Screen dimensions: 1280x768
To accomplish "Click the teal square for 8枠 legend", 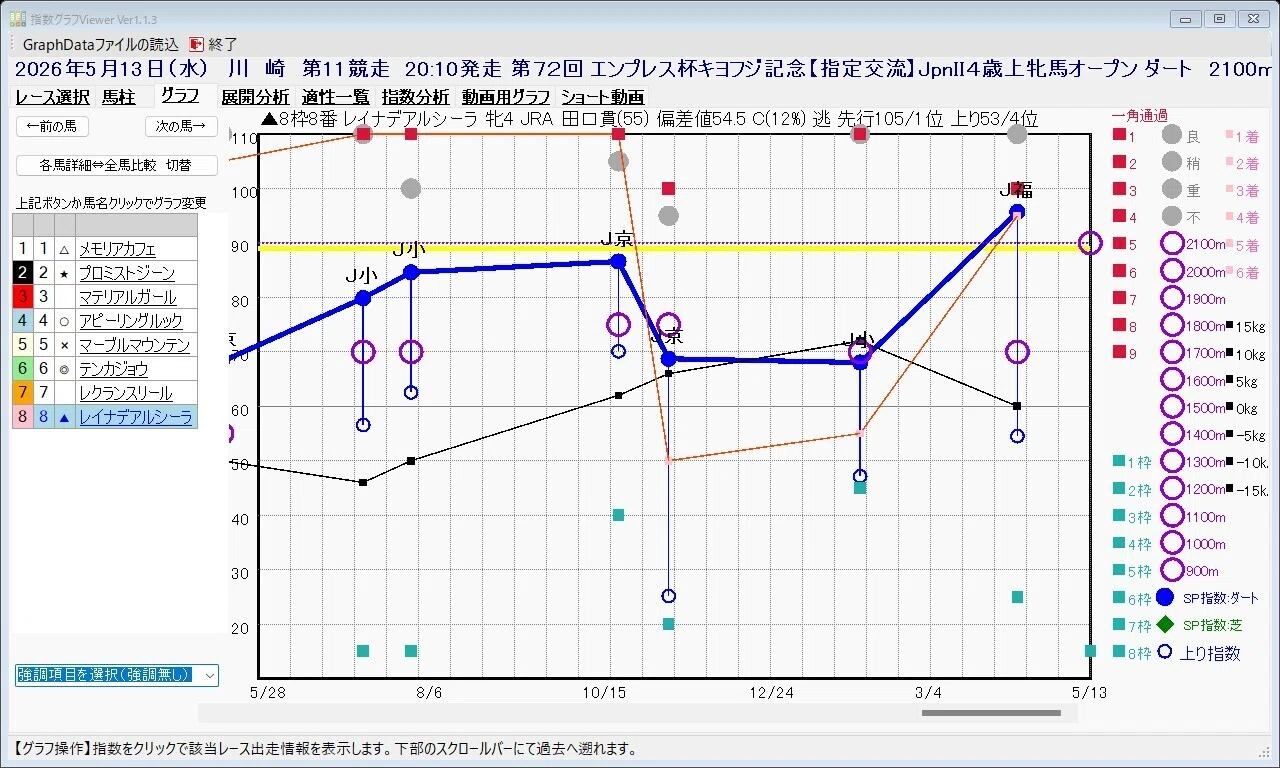I will point(1119,652).
